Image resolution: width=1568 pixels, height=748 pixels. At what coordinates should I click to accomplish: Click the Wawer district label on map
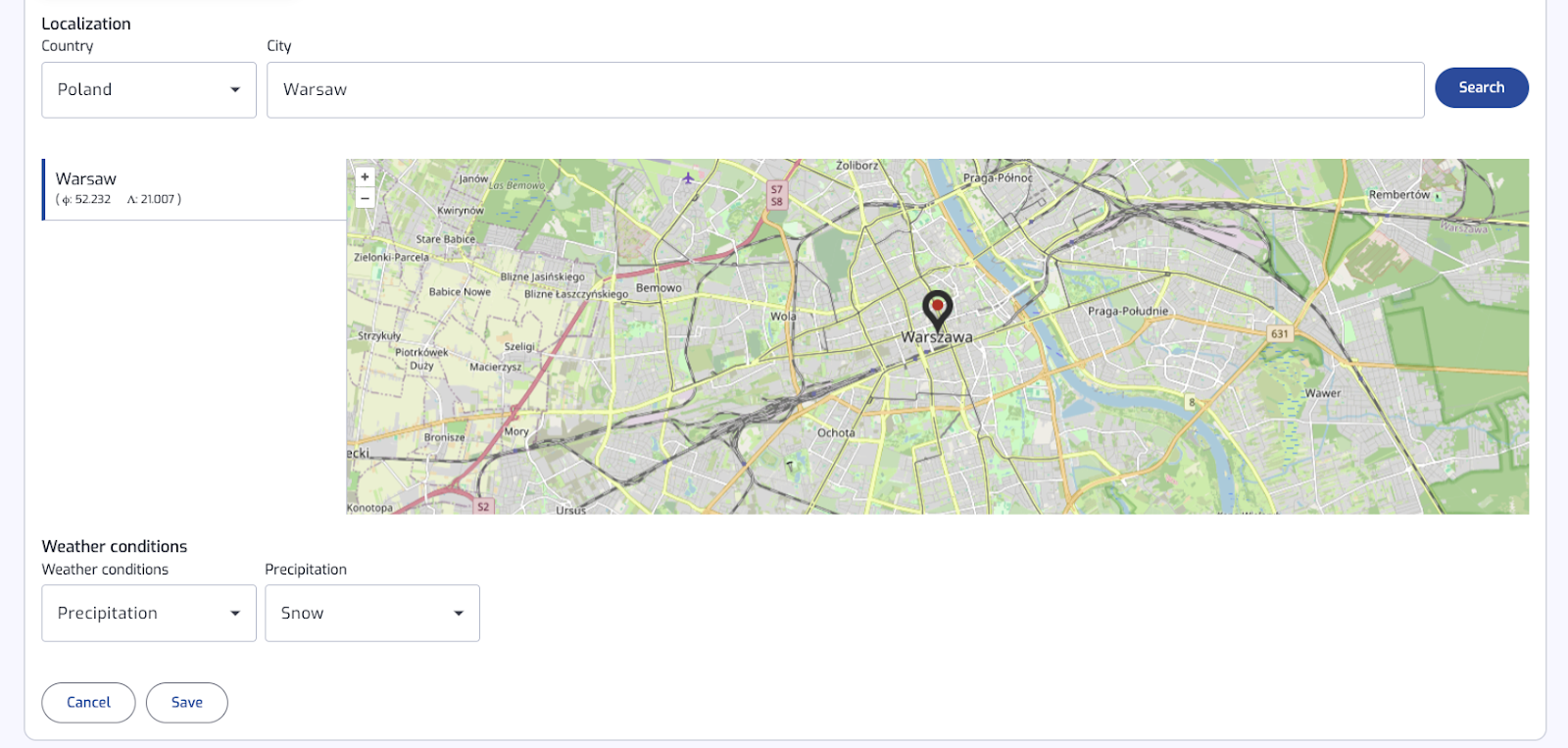click(1322, 393)
